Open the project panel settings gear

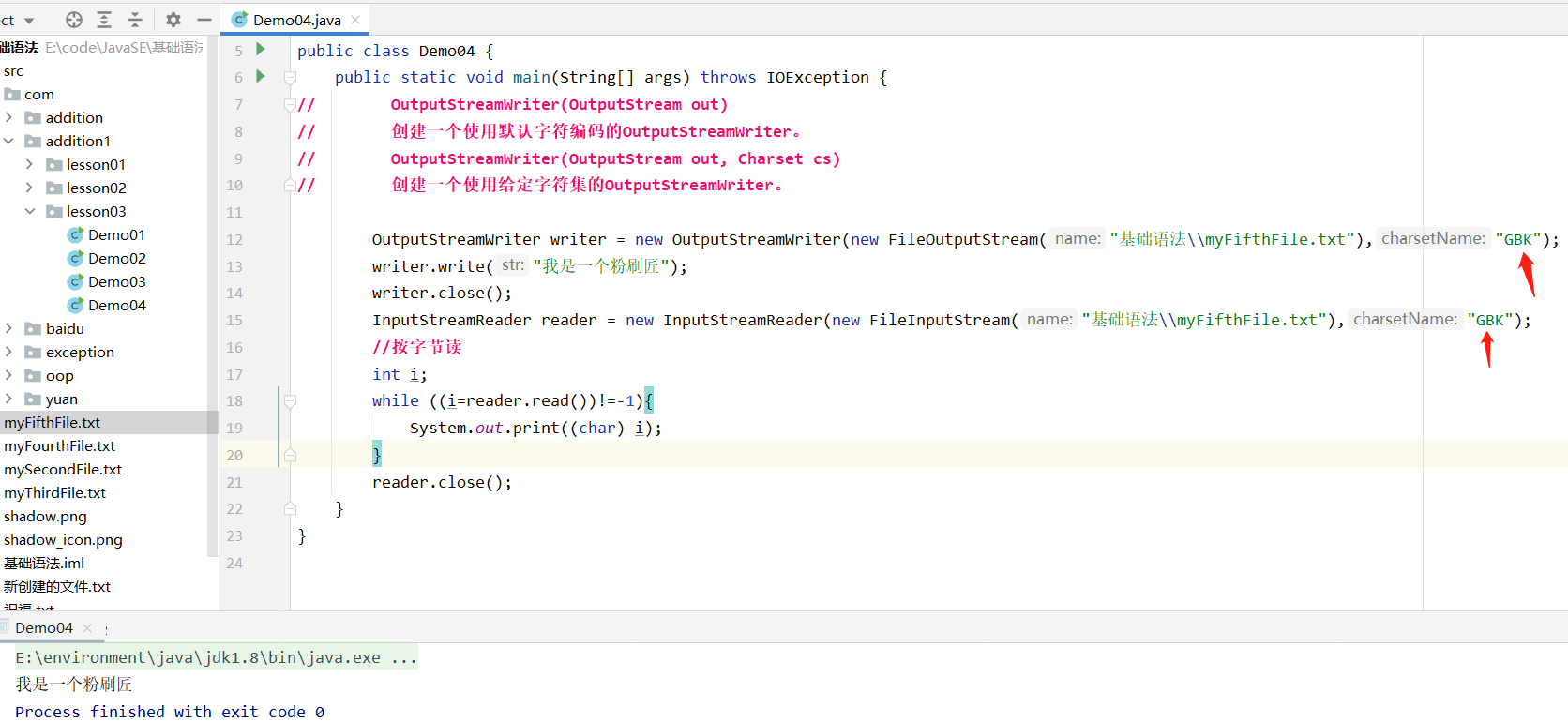click(x=173, y=20)
